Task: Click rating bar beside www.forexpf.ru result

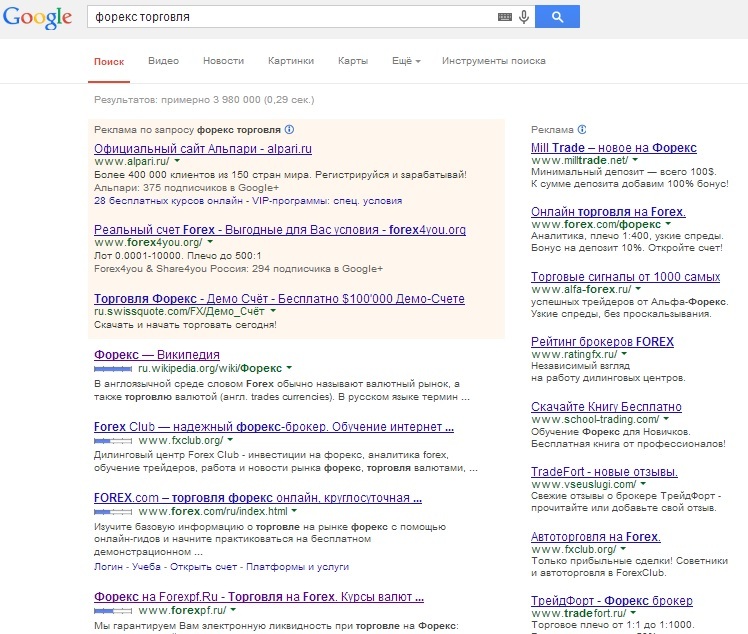Action: (x=113, y=611)
